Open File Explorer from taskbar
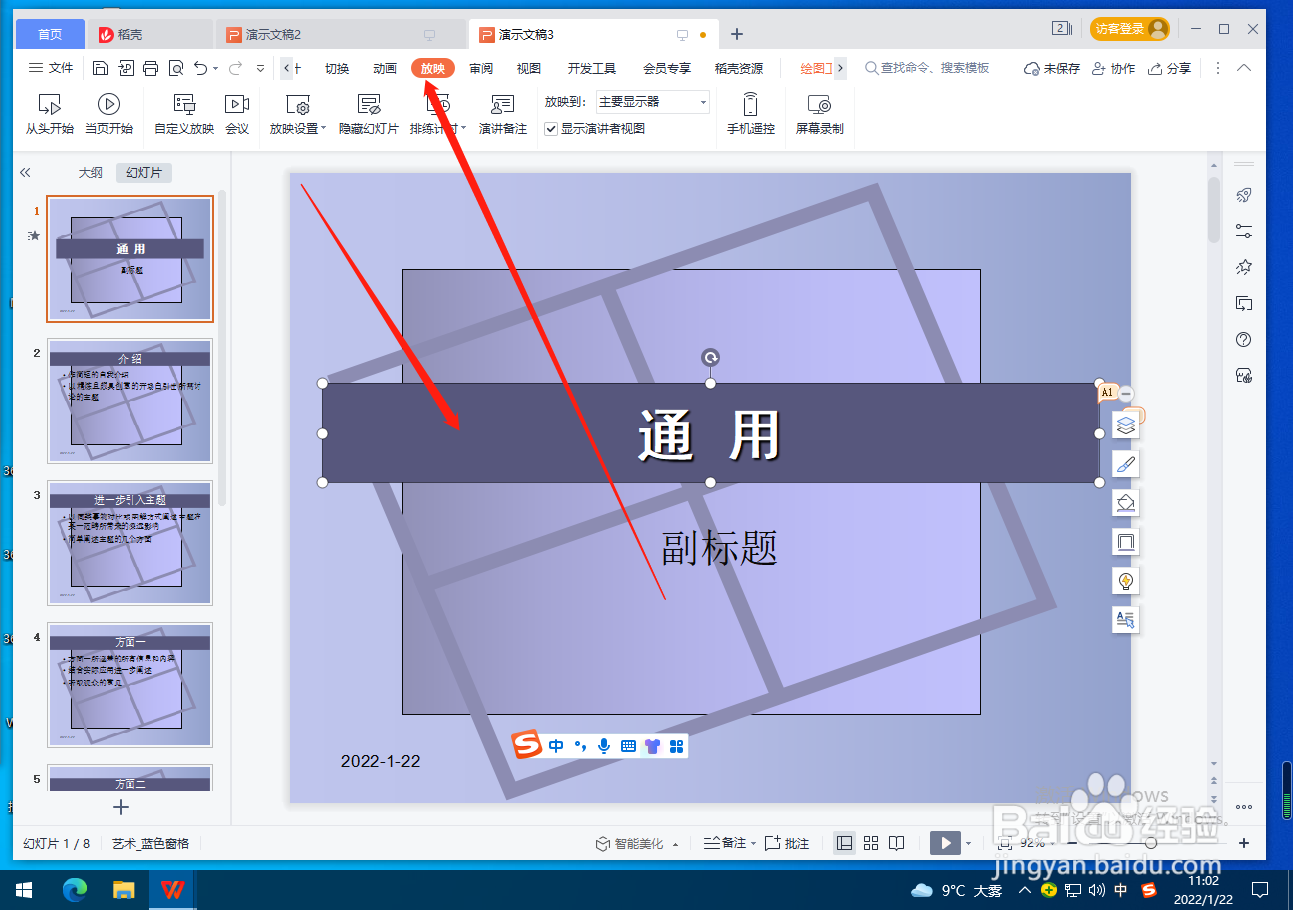Screen dimensions: 1293x910 pyautogui.click(x=123, y=889)
